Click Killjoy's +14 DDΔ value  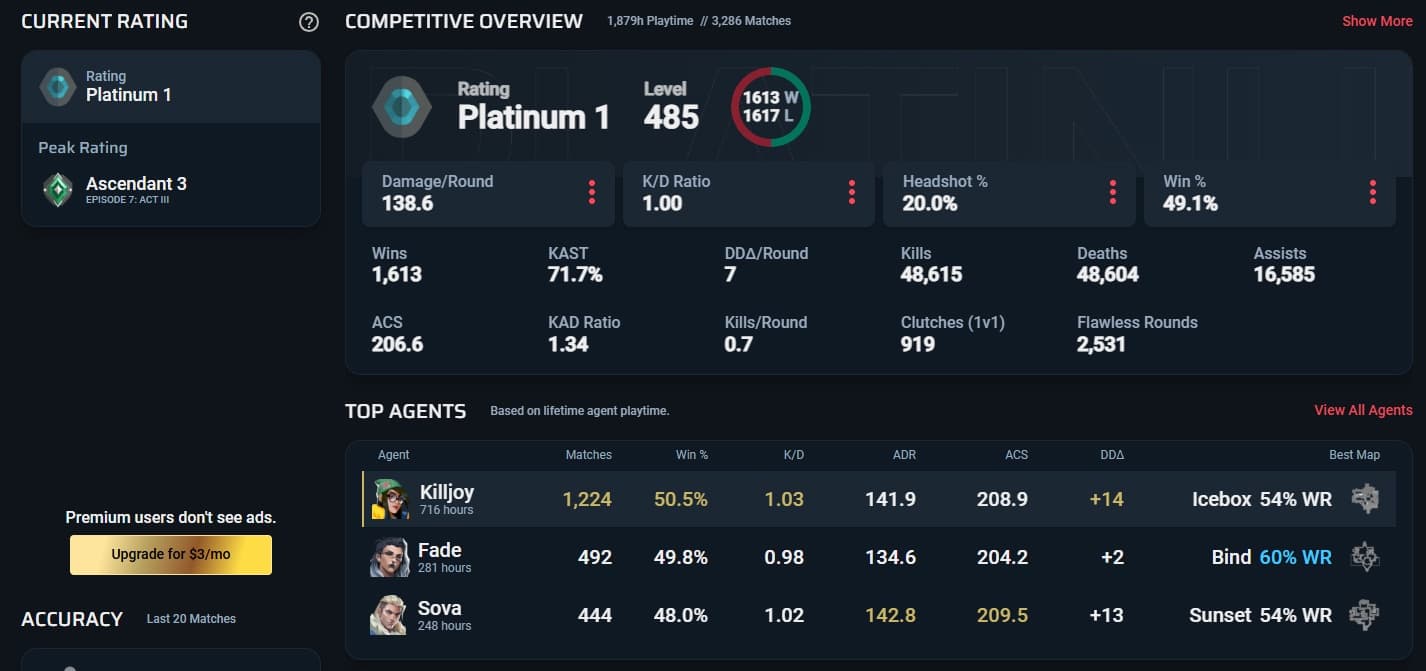[1107, 499]
